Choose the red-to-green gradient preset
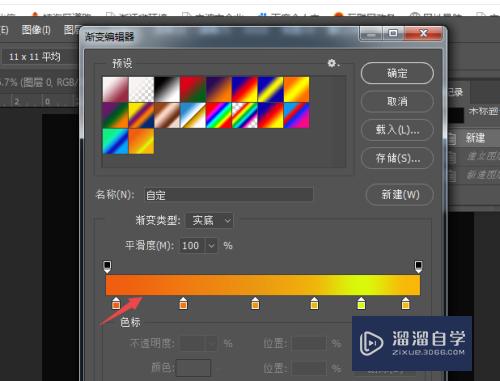Screen dimensions: 500x381 coord(193,89)
